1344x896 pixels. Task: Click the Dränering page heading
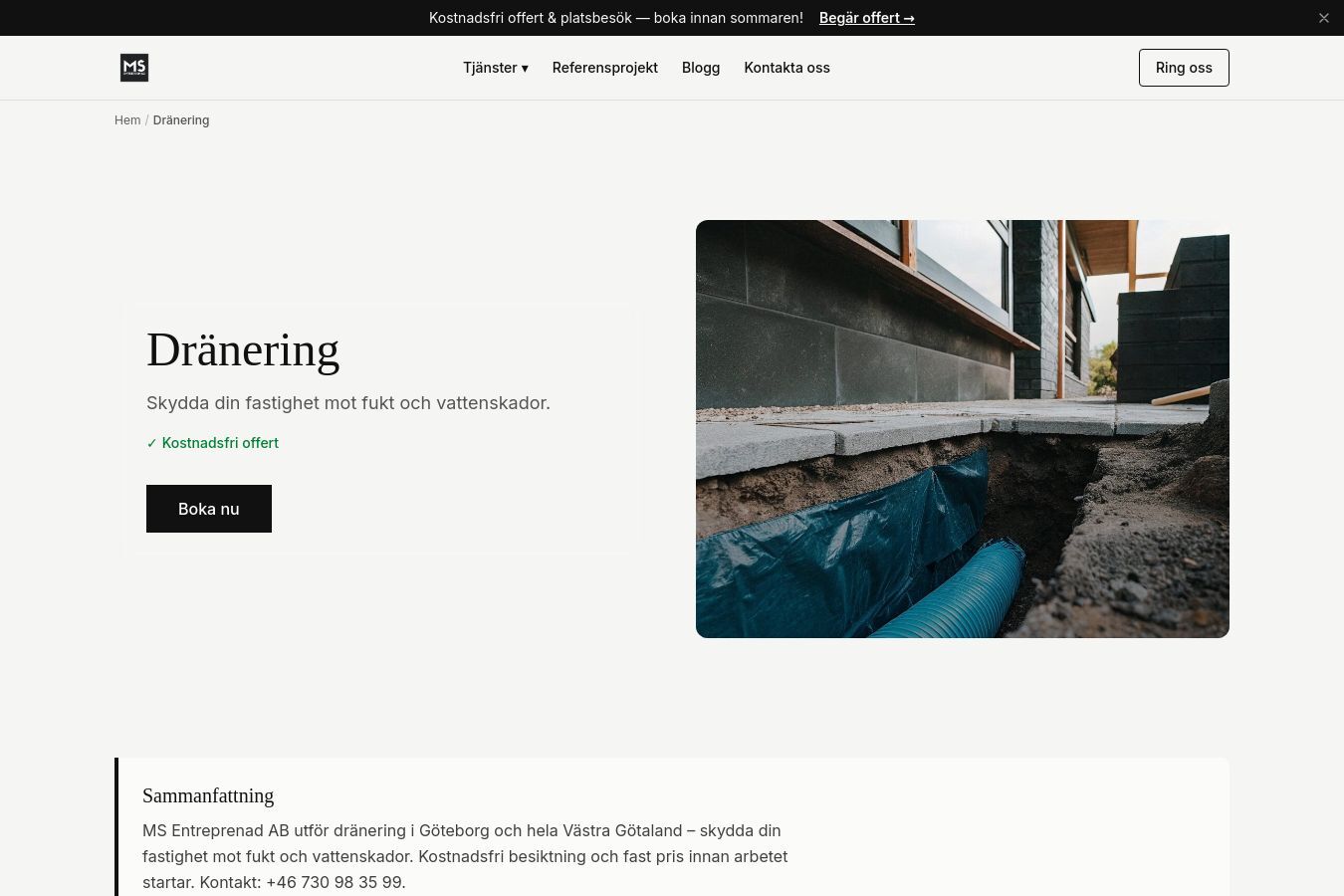243,350
